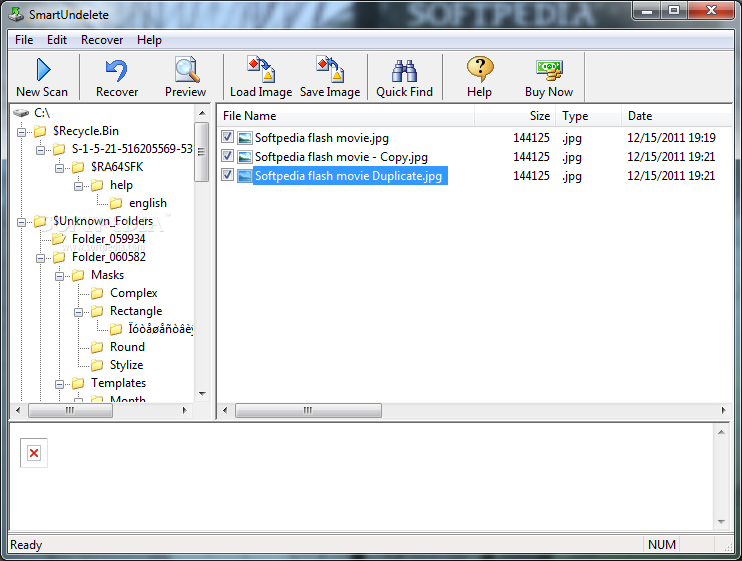This screenshot has height=561, width=742.
Task: Collapse the help folder node
Action: point(79,186)
